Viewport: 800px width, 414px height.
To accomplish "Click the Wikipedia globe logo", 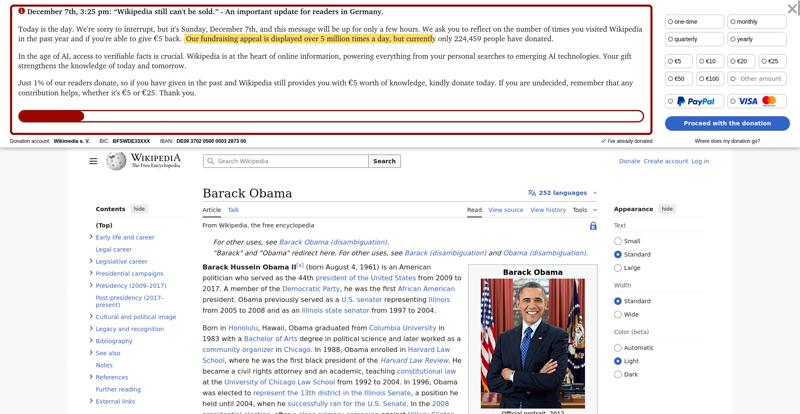I will click(116, 161).
